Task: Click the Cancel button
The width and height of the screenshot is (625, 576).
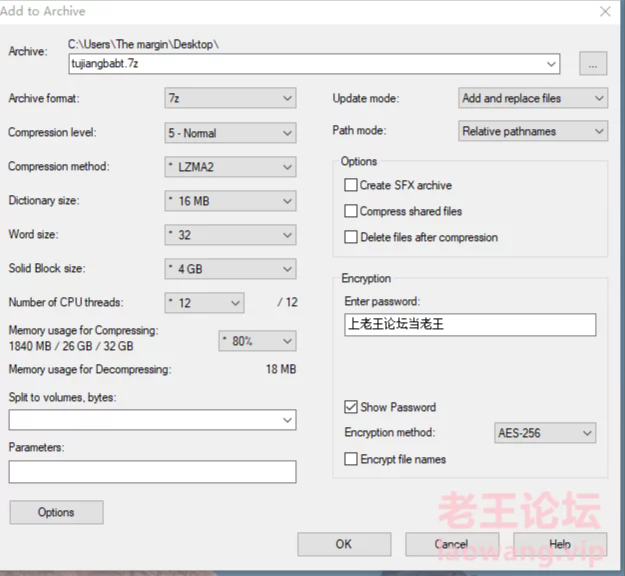Action: click(x=452, y=544)
